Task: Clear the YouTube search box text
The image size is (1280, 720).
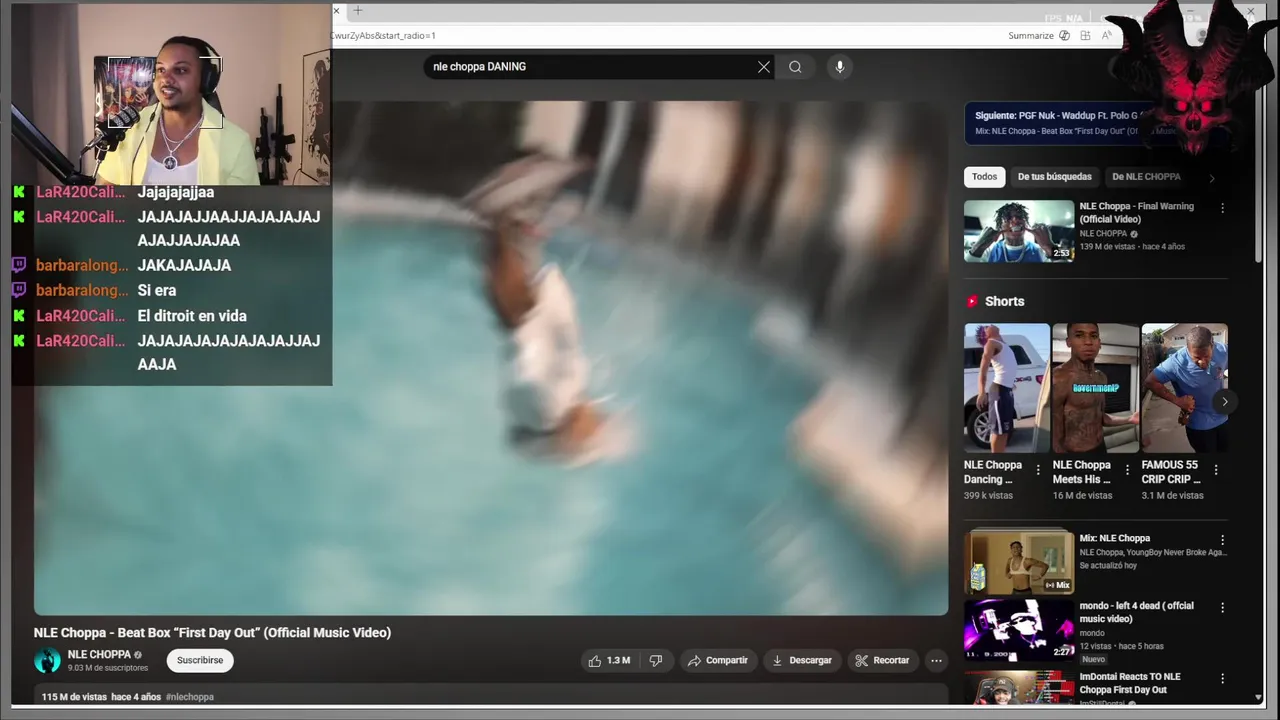Action: point(764,67)
